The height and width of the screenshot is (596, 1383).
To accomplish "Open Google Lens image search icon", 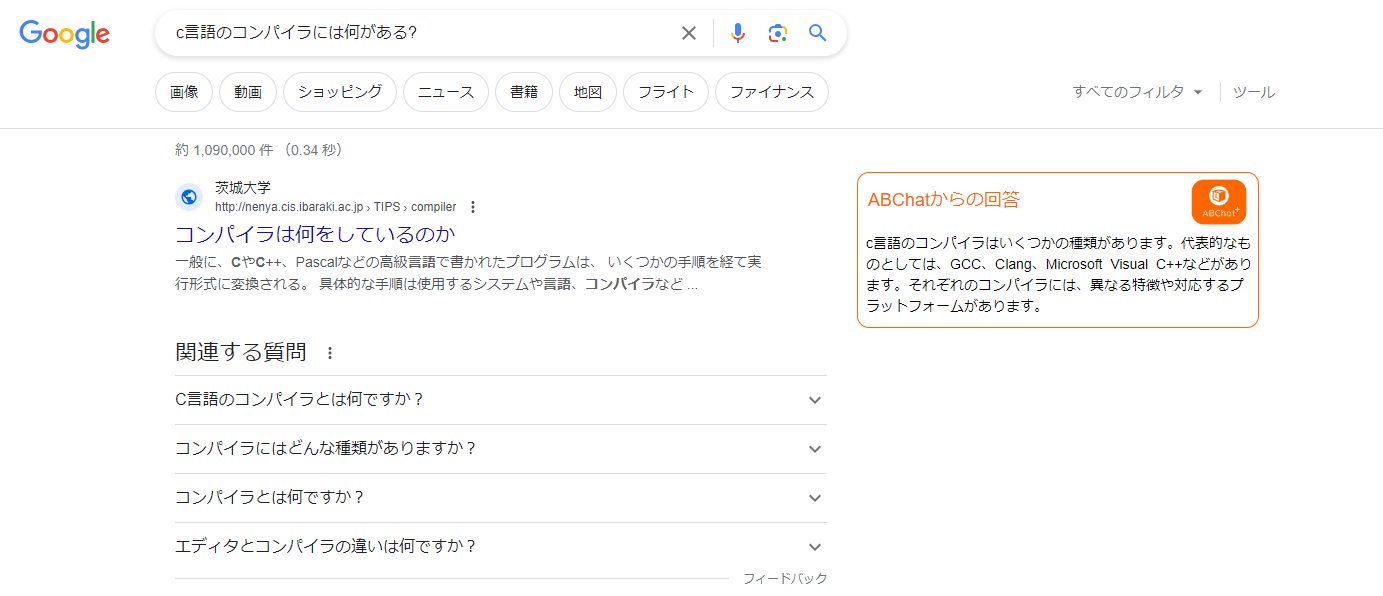I will [x=777, y=33].
